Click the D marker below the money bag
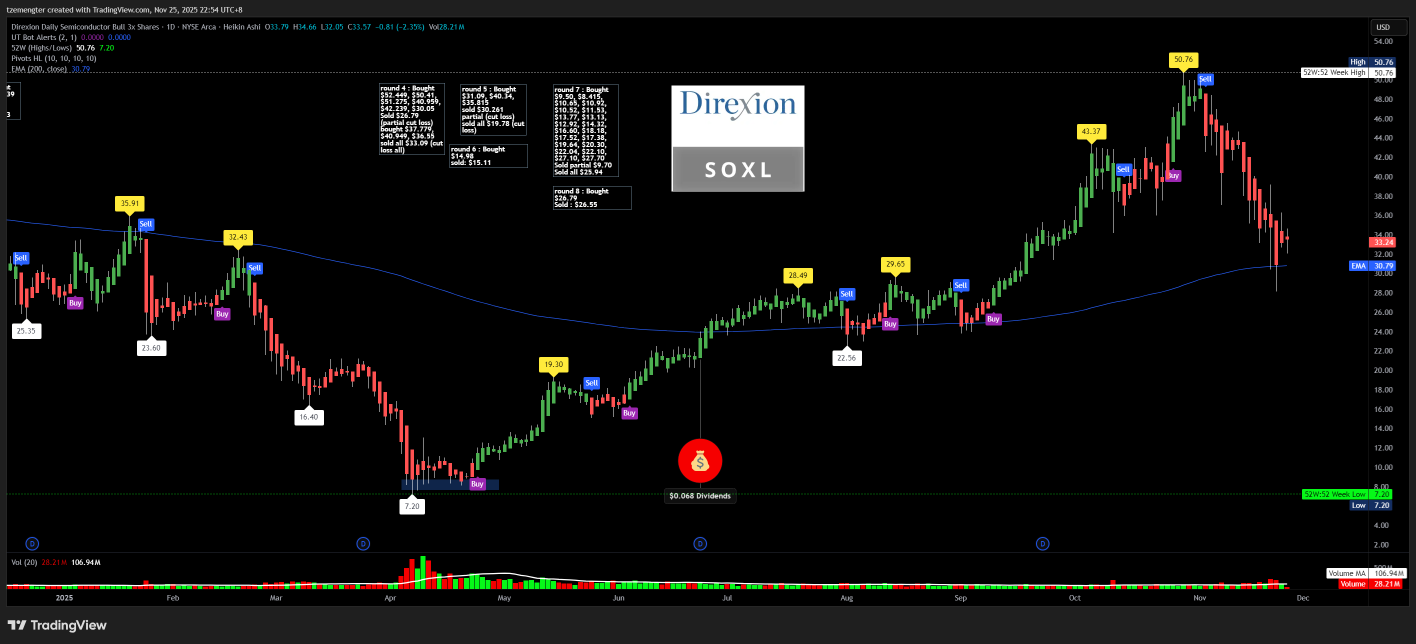This screenshot has width=1416, height=644. [700, 543]
